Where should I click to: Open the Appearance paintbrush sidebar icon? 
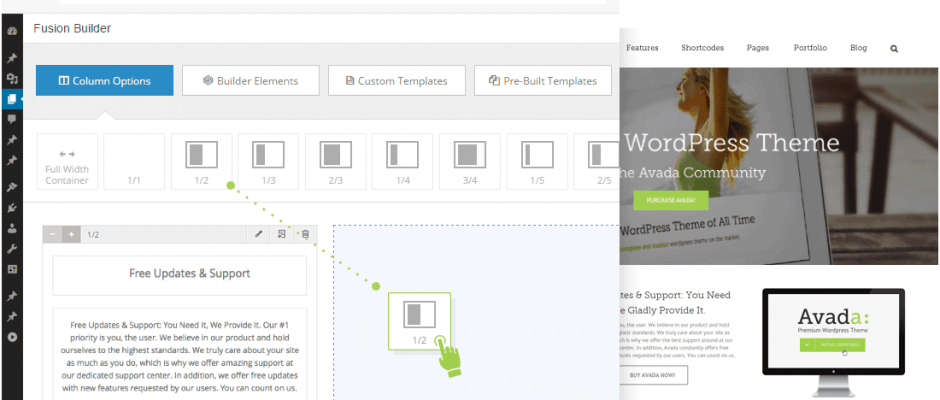point(12,187)
